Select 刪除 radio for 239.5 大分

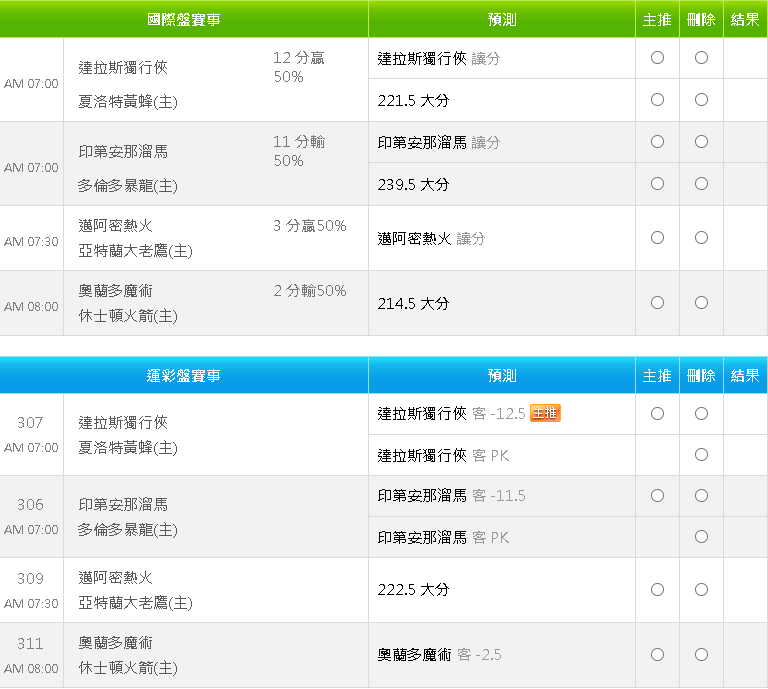point(701,184)
